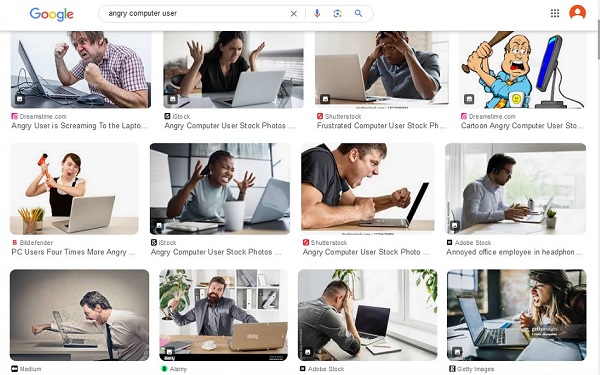Open 'Annoyed office employee in headphon...' Adobe Stock link
This screenshot has width=600, height=375.
514,252
